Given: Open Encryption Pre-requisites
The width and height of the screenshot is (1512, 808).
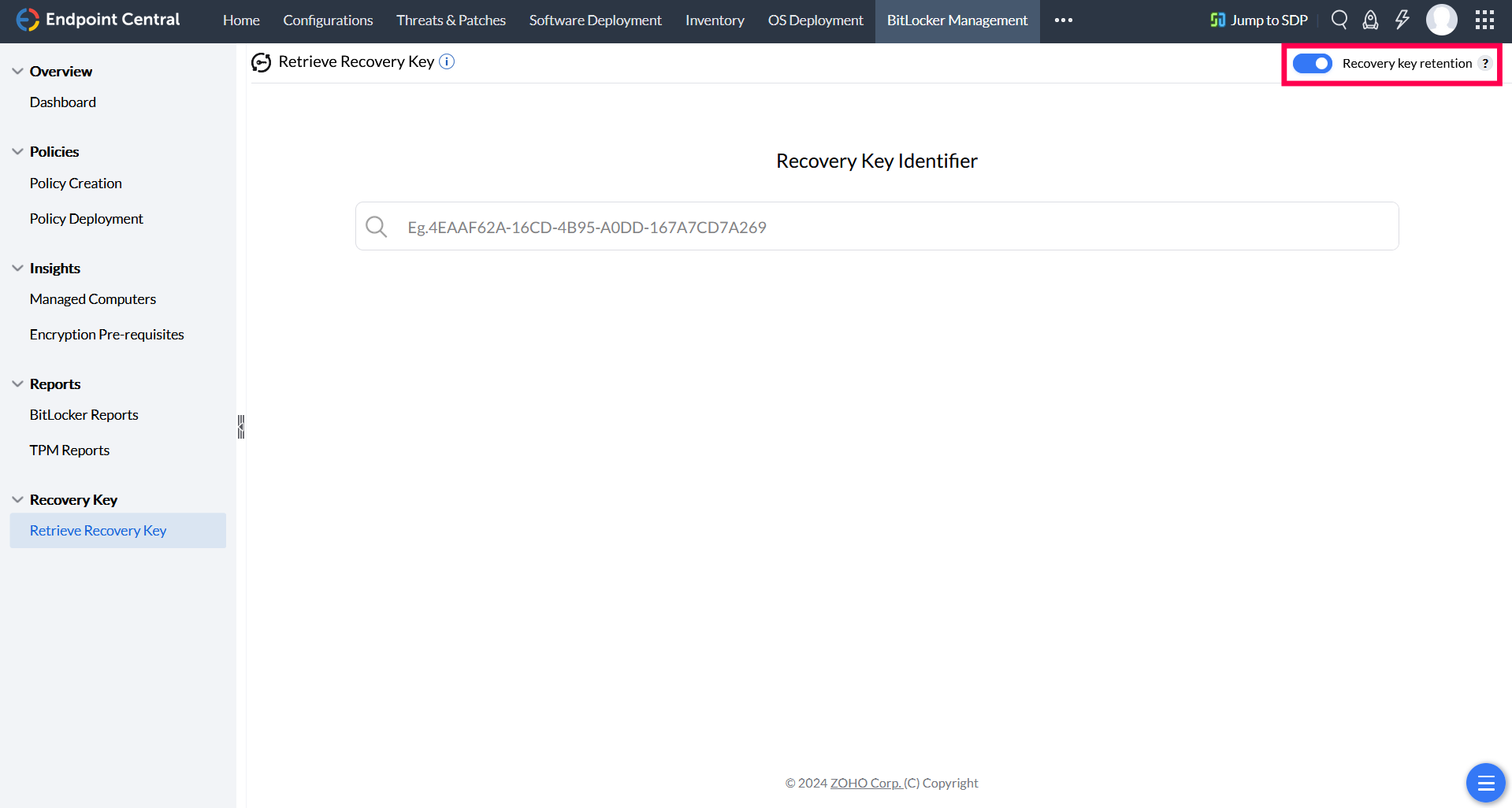Looking at the screenshot, I should [107, 335].
